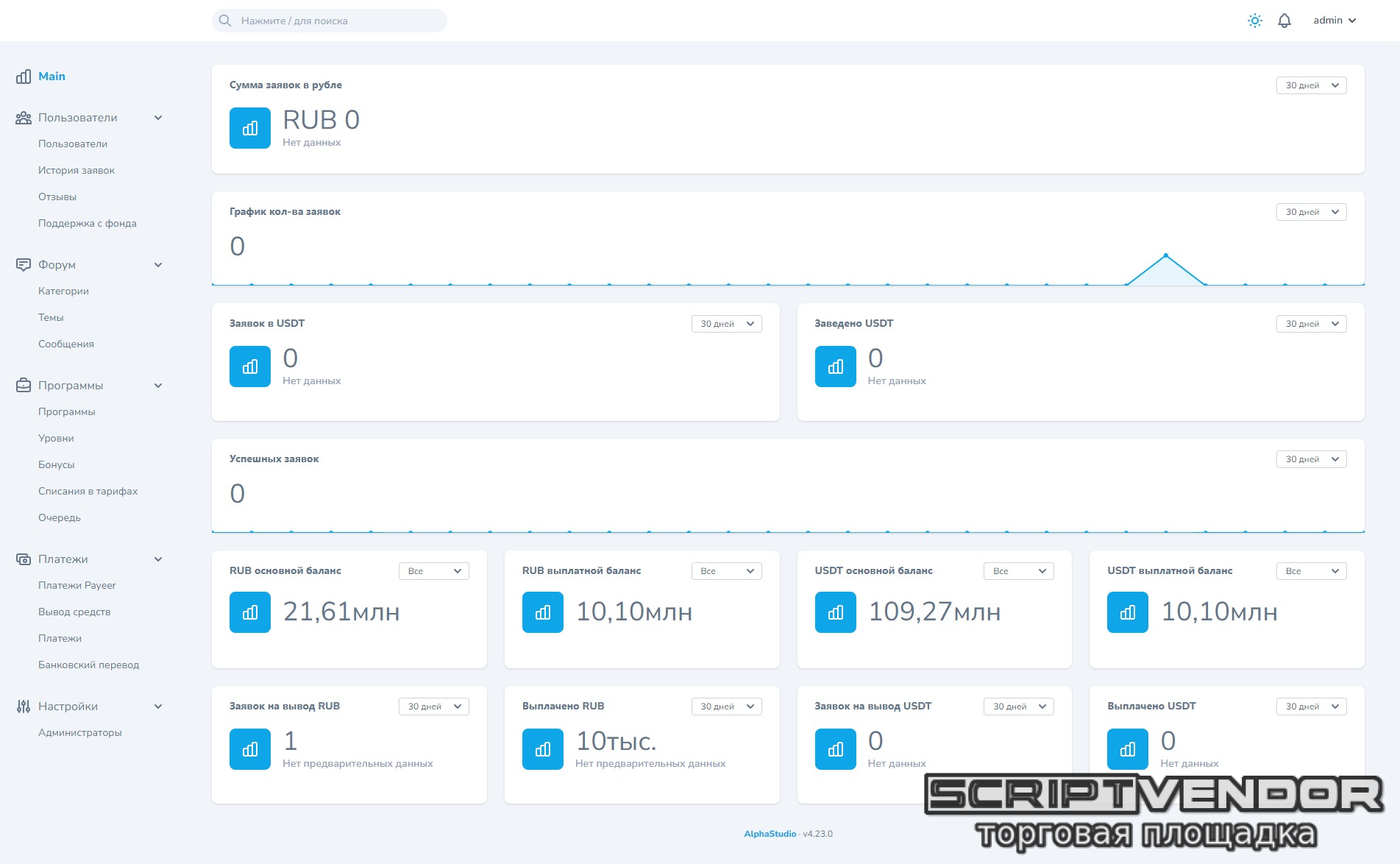Click the chart icon in RUB выплатной баланс card
Screen dimensions: 1400x864
pos(543,612)
